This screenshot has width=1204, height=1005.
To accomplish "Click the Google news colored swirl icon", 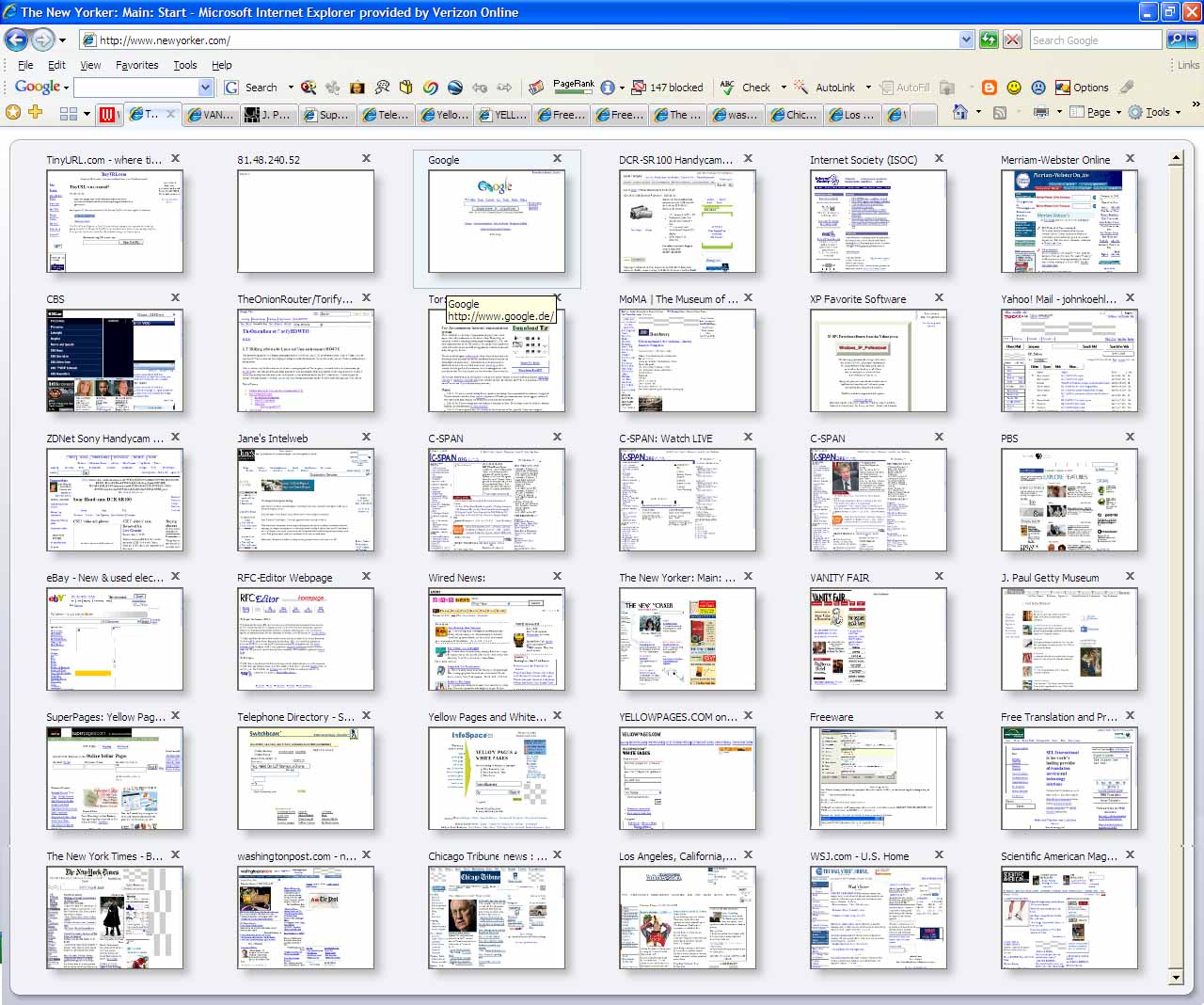I will click(431, 88).
